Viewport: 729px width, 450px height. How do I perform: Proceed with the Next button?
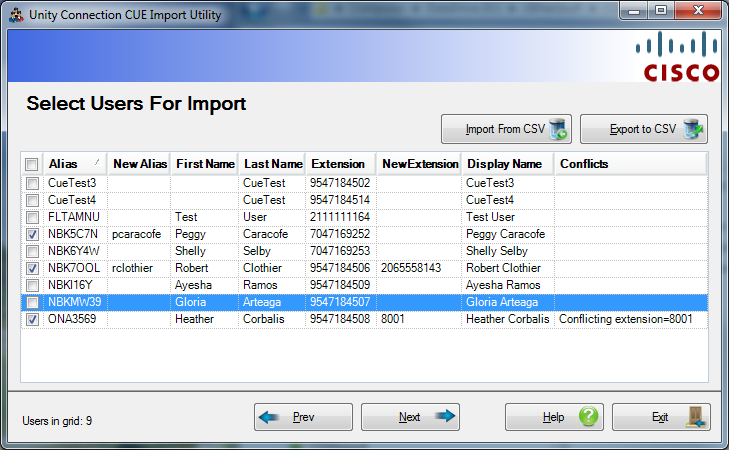410,417
